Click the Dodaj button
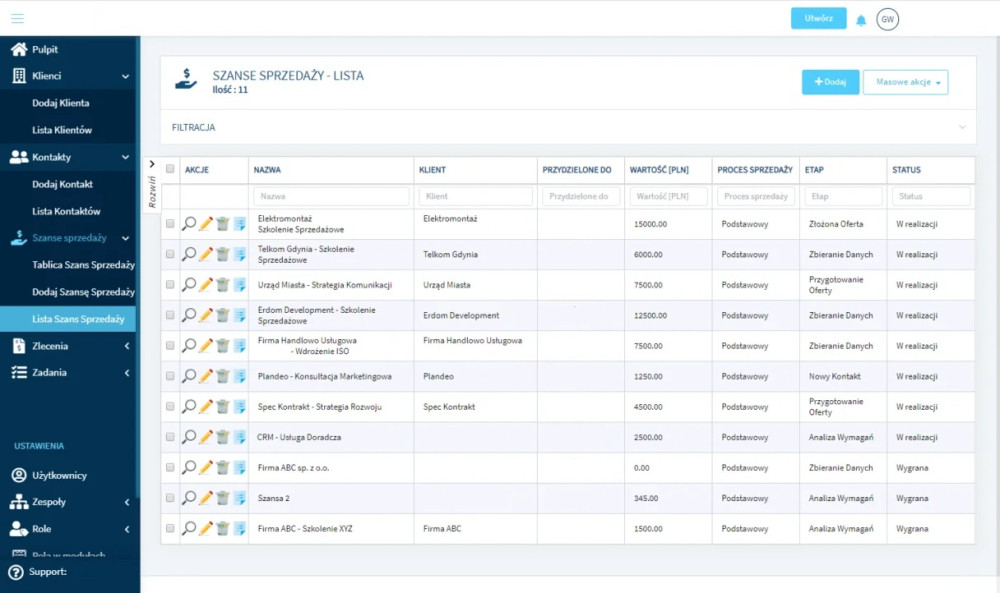 tap(830, 82)
